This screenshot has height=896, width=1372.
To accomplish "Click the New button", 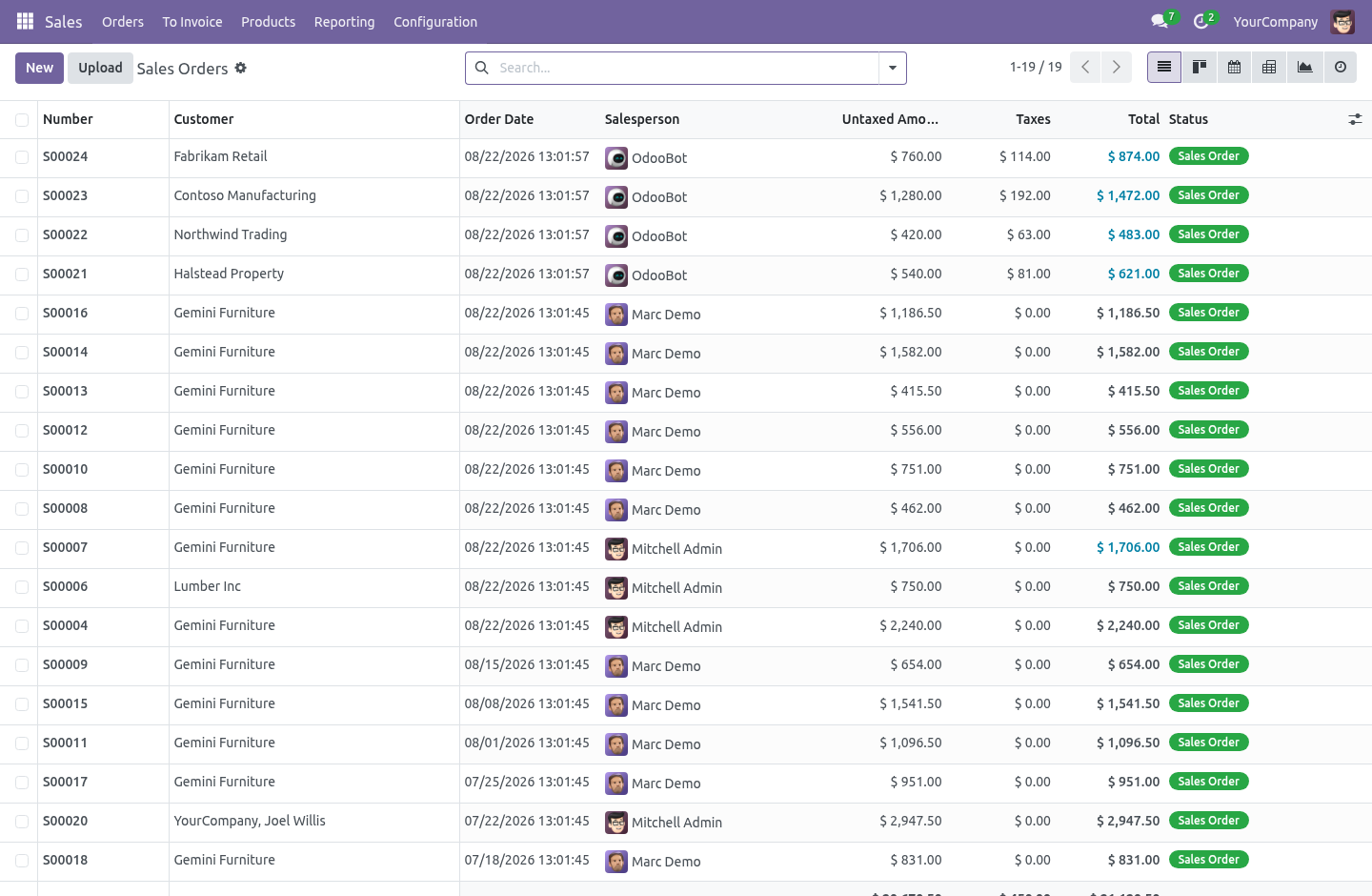I will [39, 68].
